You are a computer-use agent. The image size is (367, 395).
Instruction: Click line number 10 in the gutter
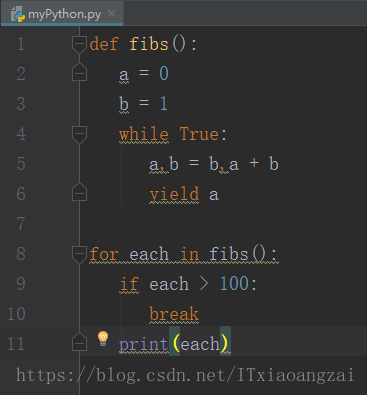pyautogui.click(x=16, y=314)
